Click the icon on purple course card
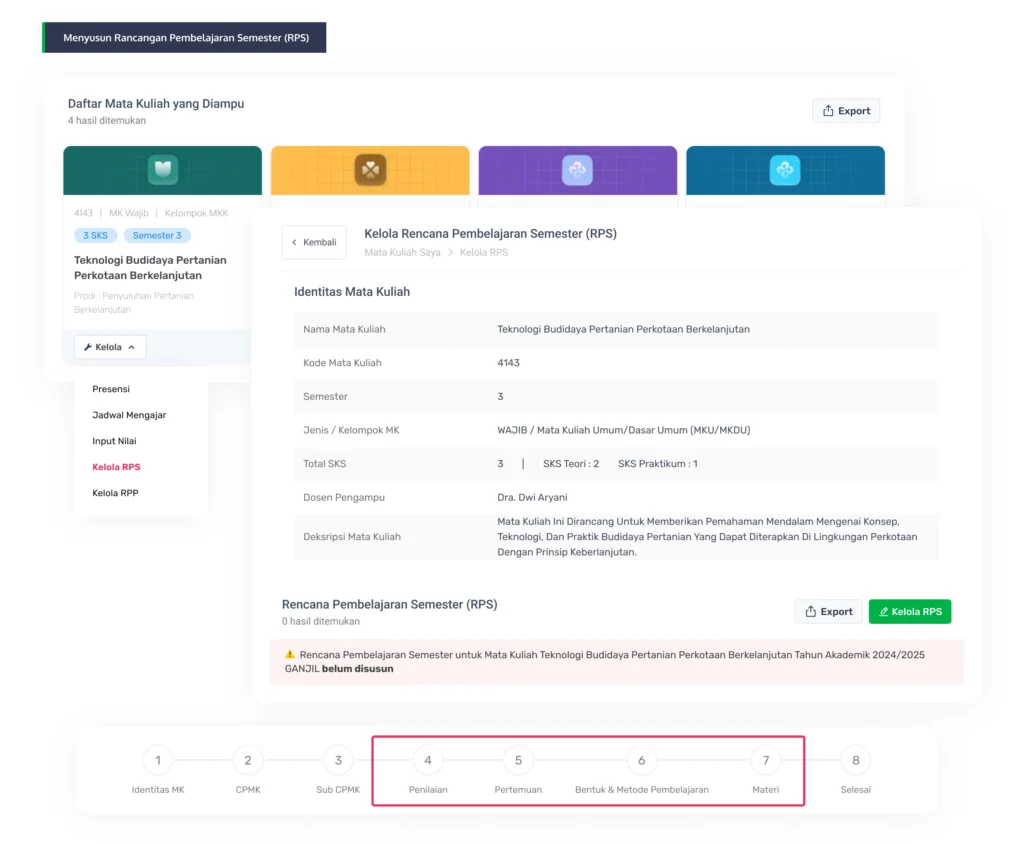Image resolution: width=1024 pixels, height=844 pixels. [577, 170]
